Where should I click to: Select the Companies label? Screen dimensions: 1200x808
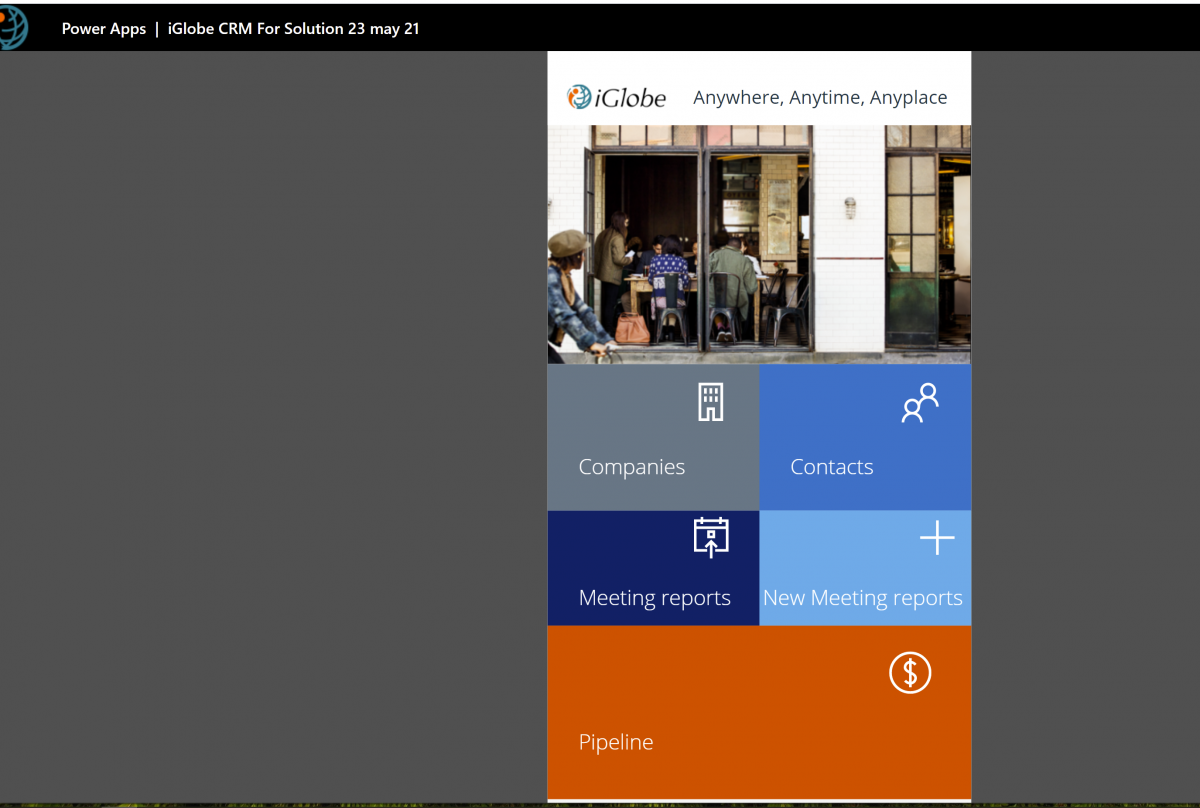point(632,467)
